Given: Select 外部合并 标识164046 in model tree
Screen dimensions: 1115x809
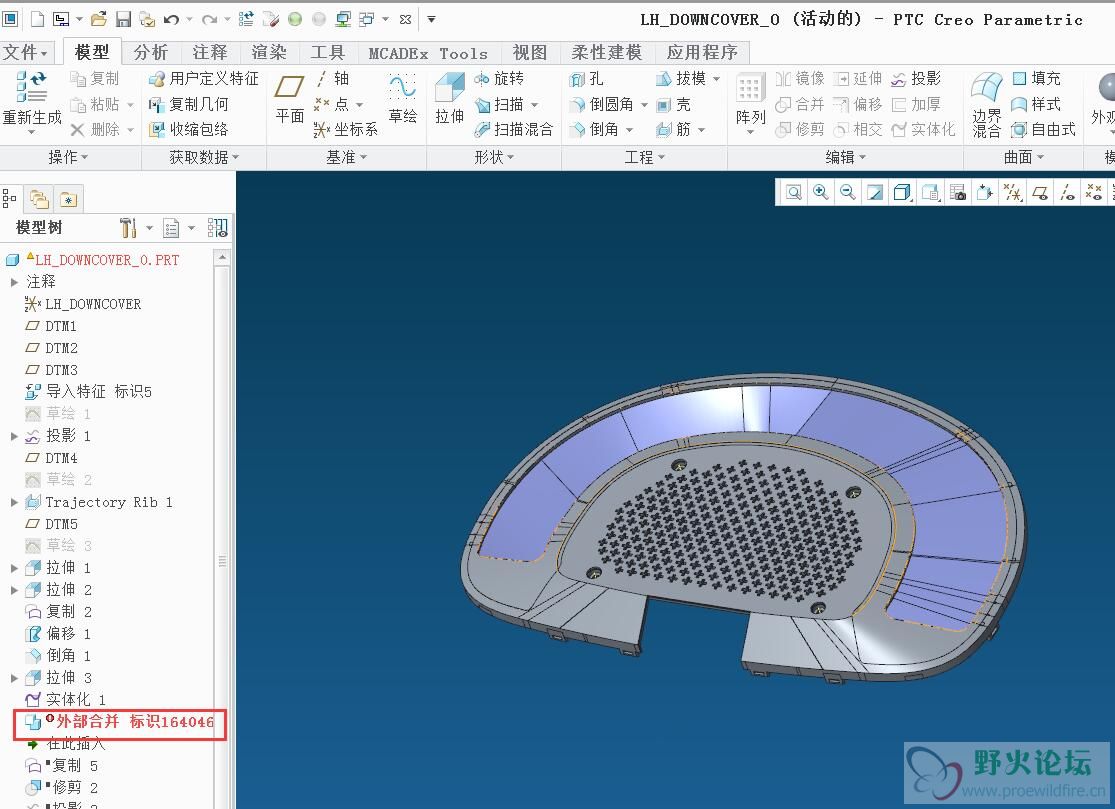Looking at the screenshot, I should (x=119, y=722).
